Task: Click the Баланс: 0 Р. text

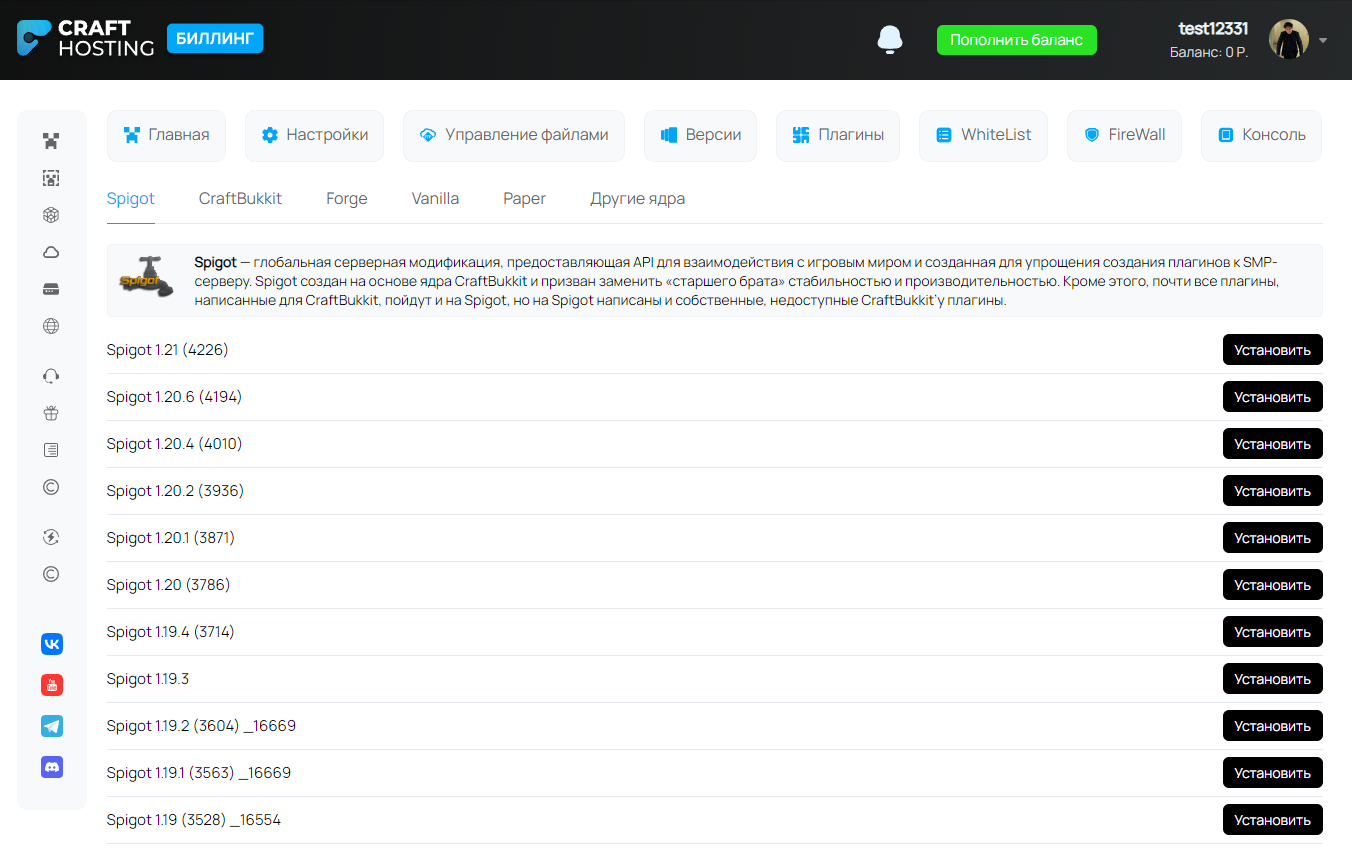Action: coord(1209,52)
